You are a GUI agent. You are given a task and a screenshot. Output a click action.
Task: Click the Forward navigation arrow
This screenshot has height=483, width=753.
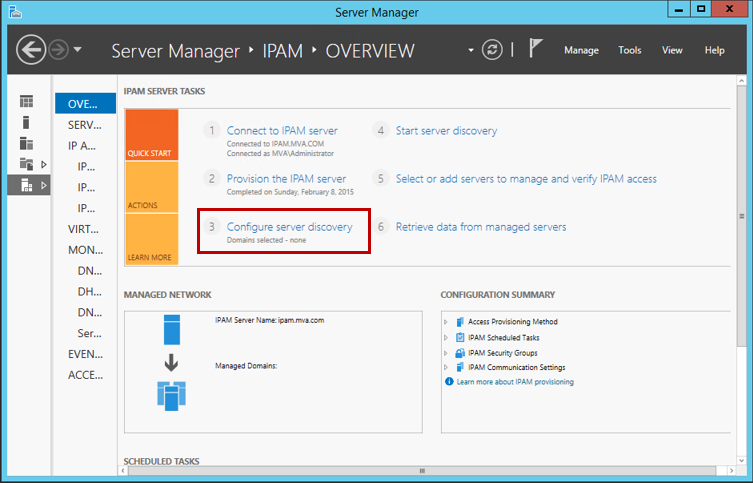(x=59, y=50)
